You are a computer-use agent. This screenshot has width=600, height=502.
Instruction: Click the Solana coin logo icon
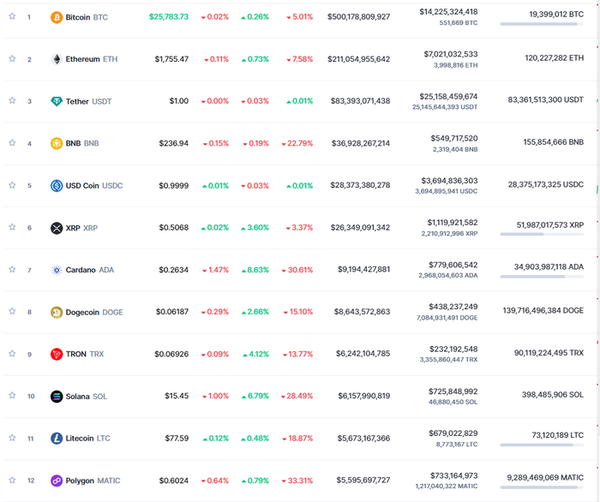pos(56,396)
